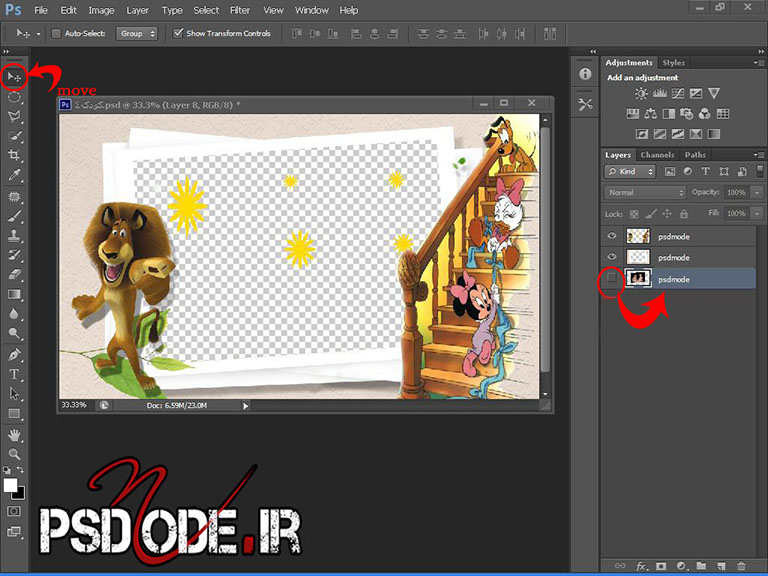Add Curves adjustment
The height and width of the screenshot is (576, 768).
point(678,93)
